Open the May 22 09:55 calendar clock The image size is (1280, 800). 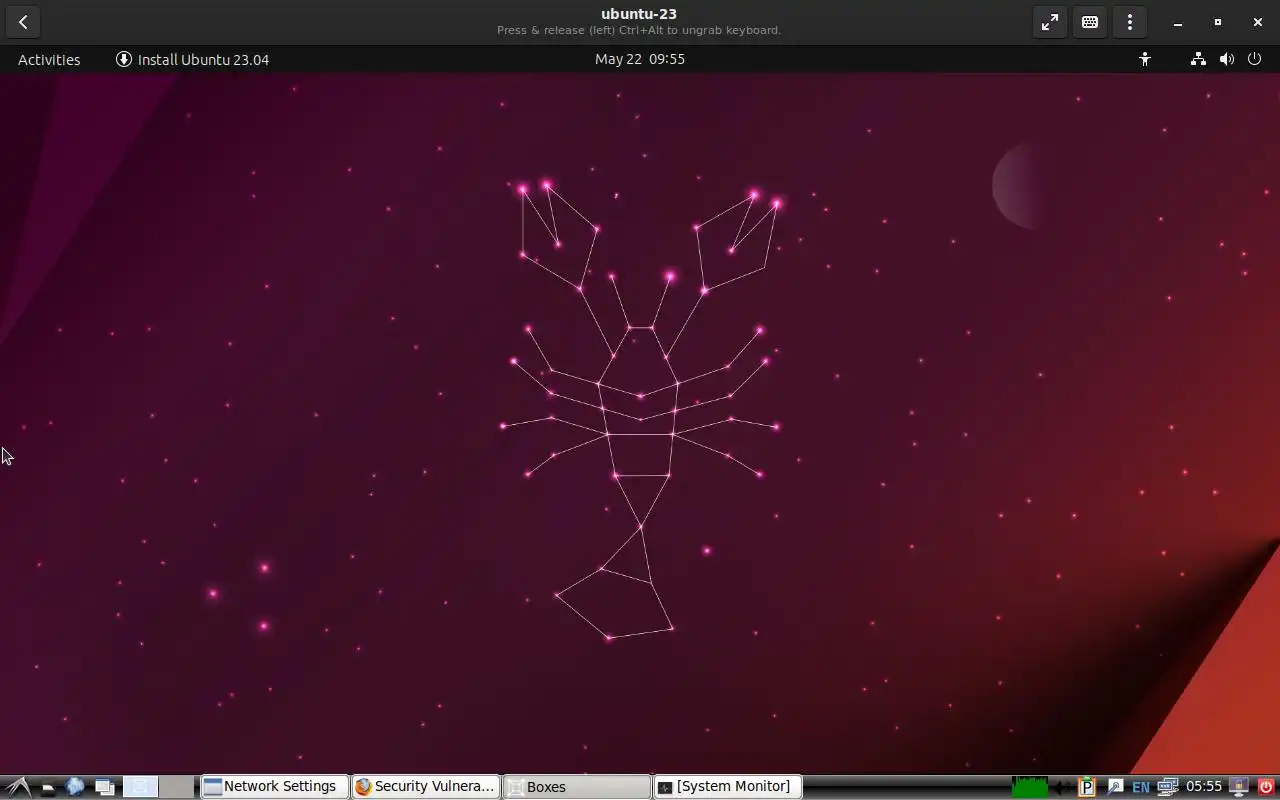[640, 59]
